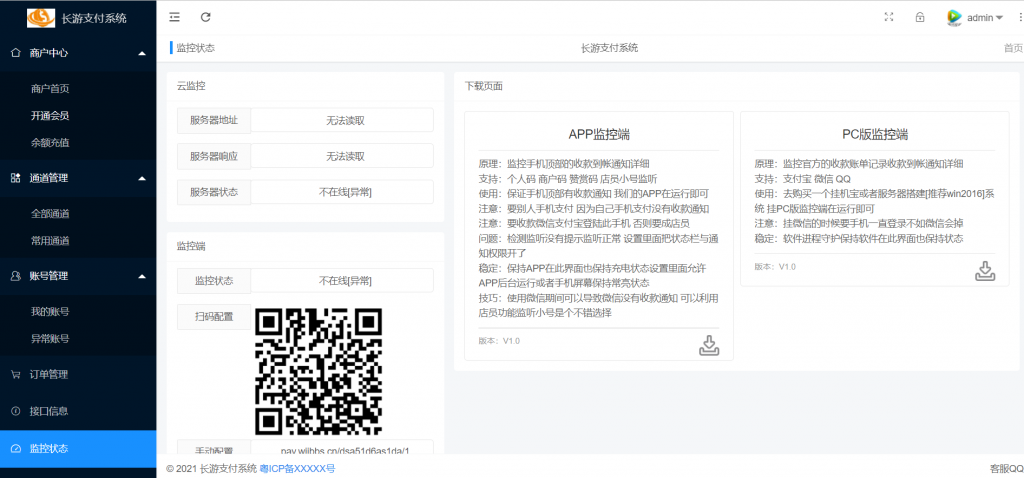Open 异常账号 in sidebar
1024x478 pixels.
(50, 339)
